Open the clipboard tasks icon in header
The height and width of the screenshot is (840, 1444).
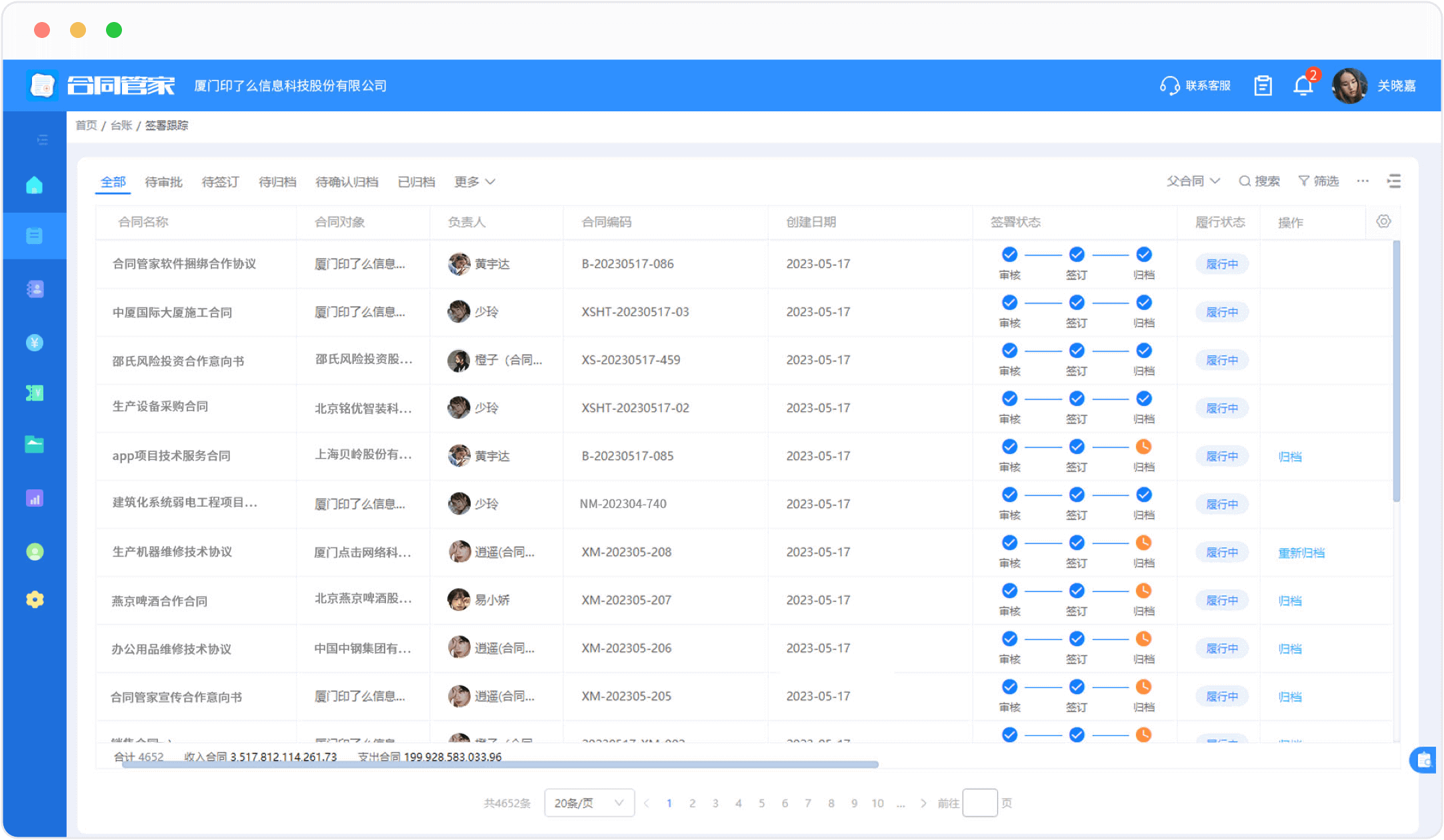tap(1263, 86)
